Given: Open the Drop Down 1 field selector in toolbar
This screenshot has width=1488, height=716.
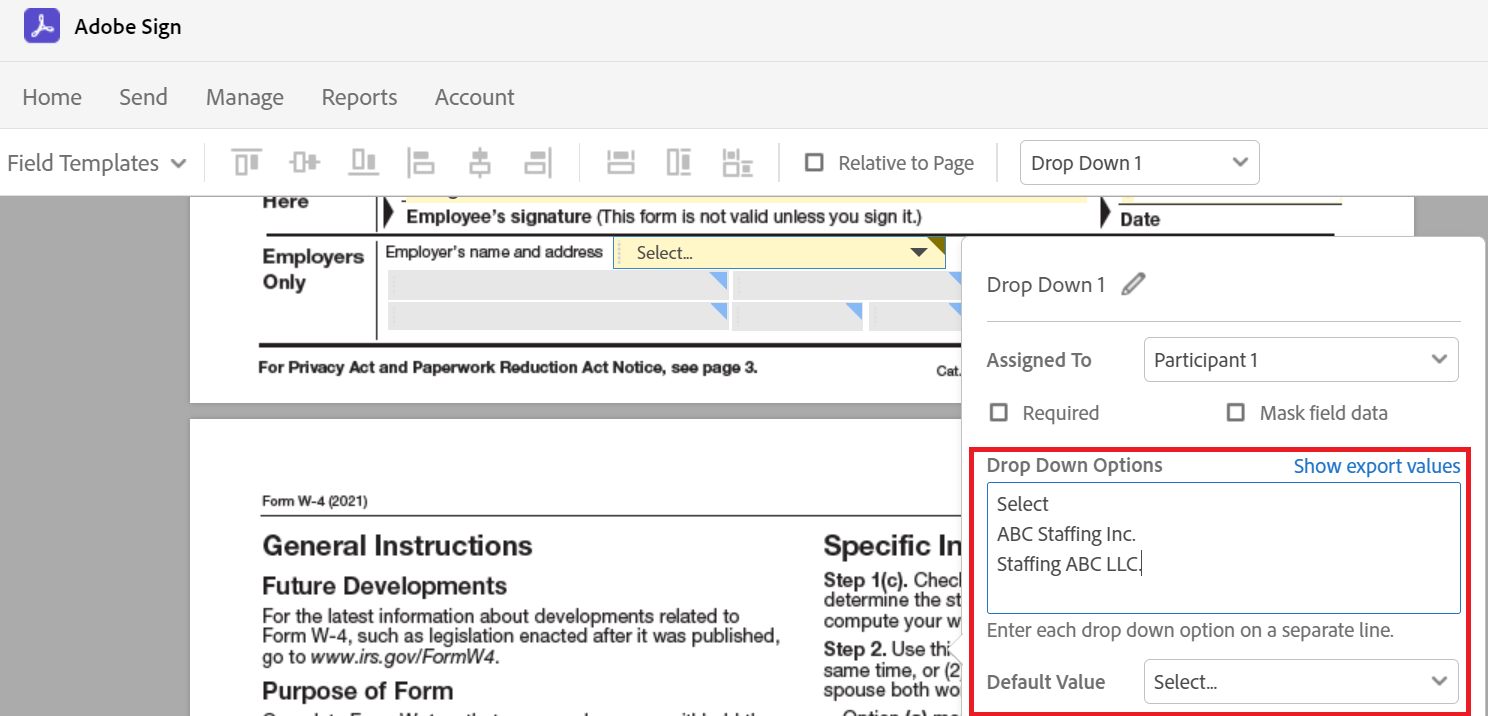Looking at the screenshot, I should point(1139,163).
